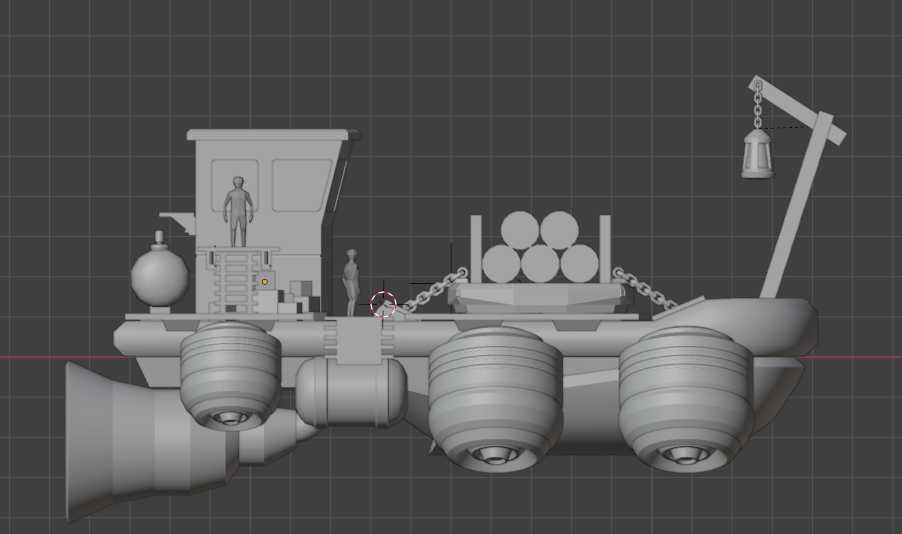Select the flat cabin roof slab
The width and height of the screenshot is (902, 534).
268,134
